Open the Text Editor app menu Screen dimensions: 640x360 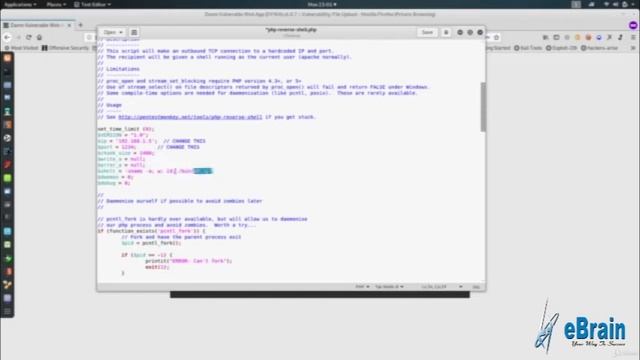pyautogui.click(x=93, y=4)
